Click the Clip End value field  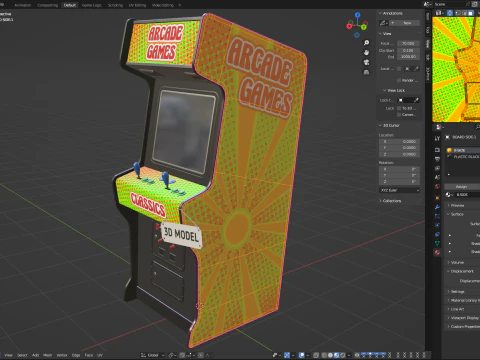(x=408, y=57)
